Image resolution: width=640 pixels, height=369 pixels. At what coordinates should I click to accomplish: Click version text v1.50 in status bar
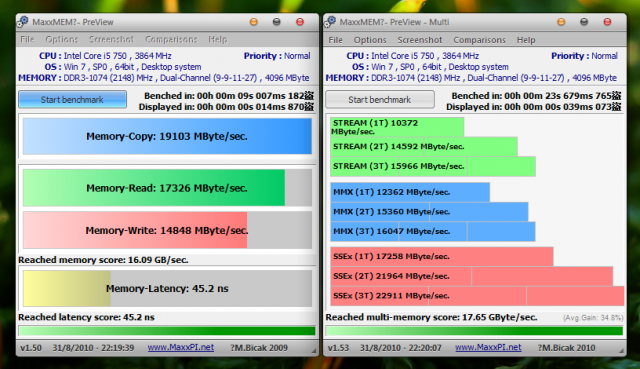click(31, 348)
